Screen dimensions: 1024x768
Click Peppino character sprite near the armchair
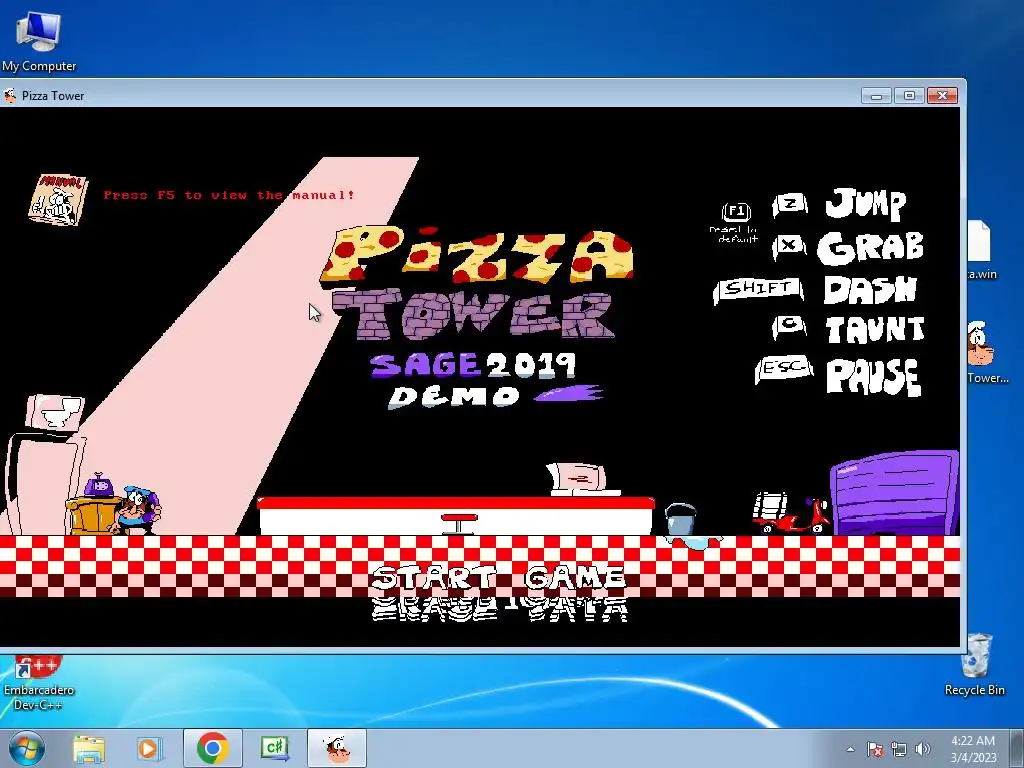point(137,509)
